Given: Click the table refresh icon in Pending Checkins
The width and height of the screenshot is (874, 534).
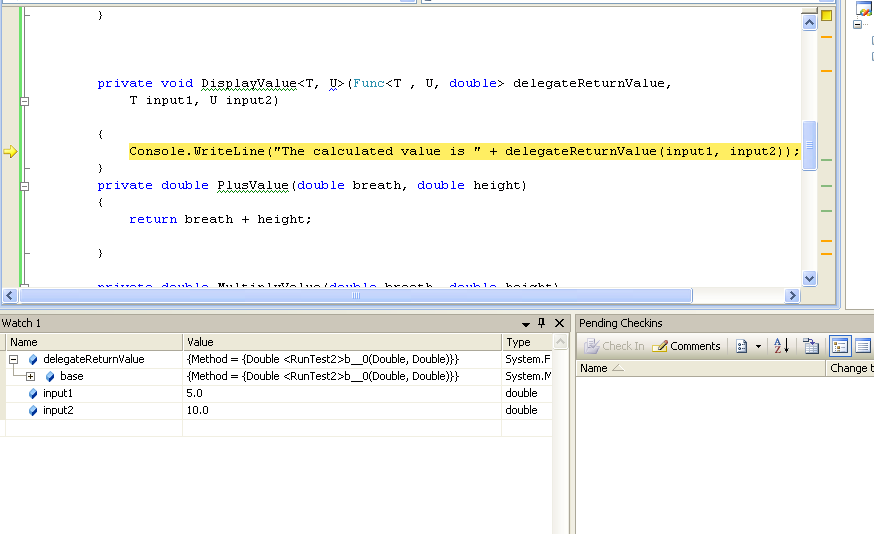Looking at the screenshot, I should point(811,346).
